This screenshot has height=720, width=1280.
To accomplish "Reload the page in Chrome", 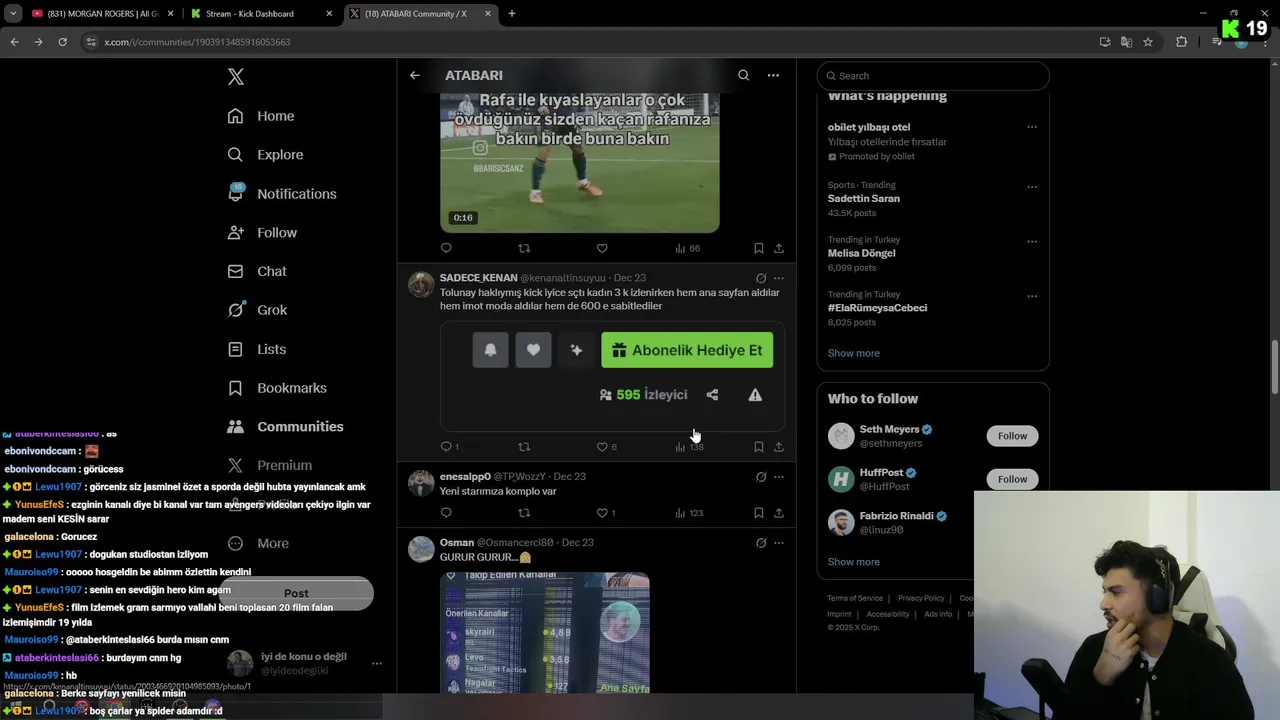I will pos(62,42).
